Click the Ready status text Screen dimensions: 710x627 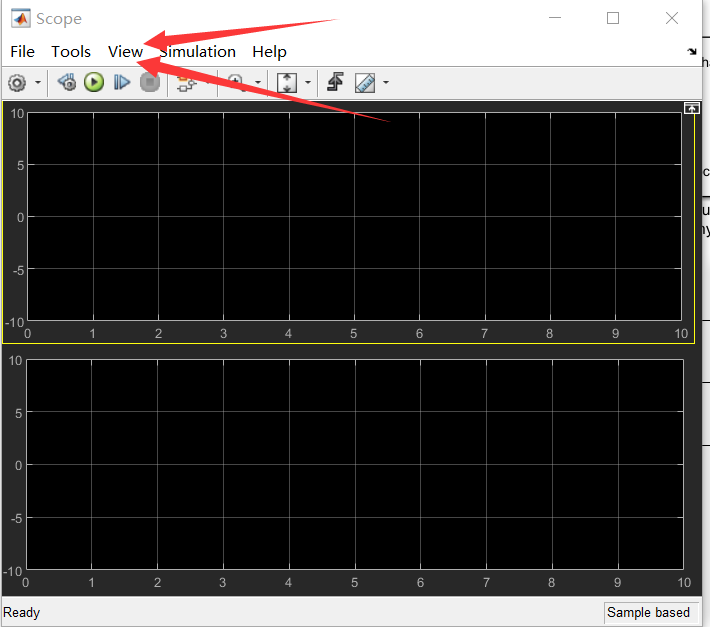pyautogui.click(x=21, y=613)
